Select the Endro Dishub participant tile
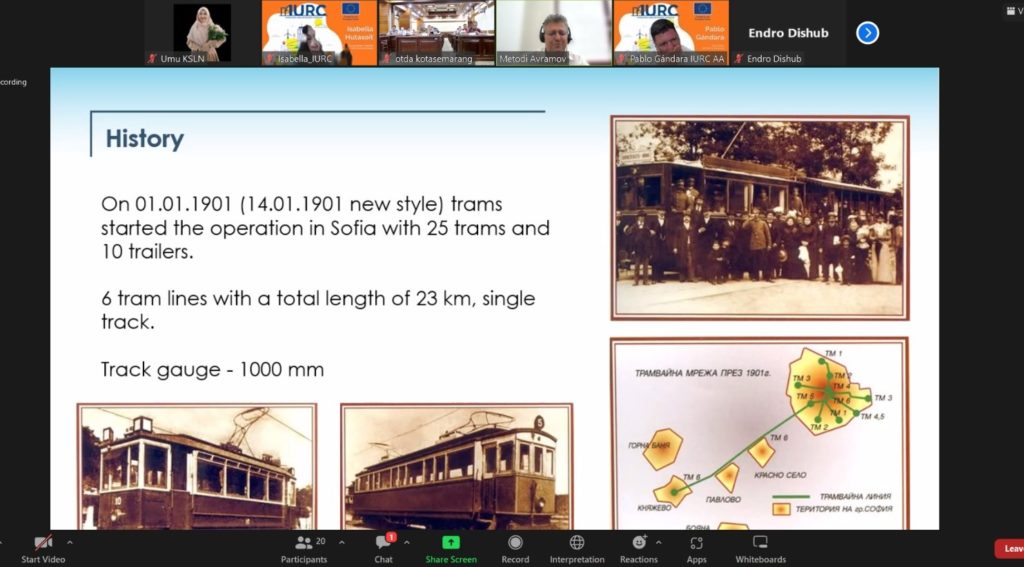The image size is (1024, 567). coord(788,33)
